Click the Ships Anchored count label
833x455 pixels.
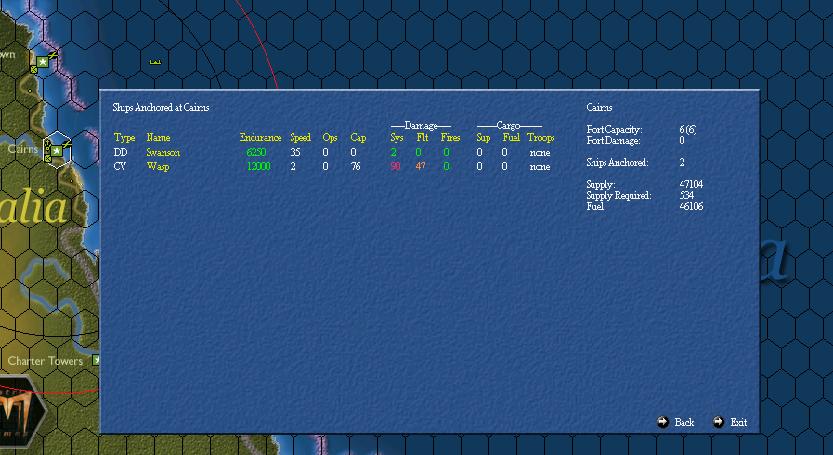coord(617,162)
